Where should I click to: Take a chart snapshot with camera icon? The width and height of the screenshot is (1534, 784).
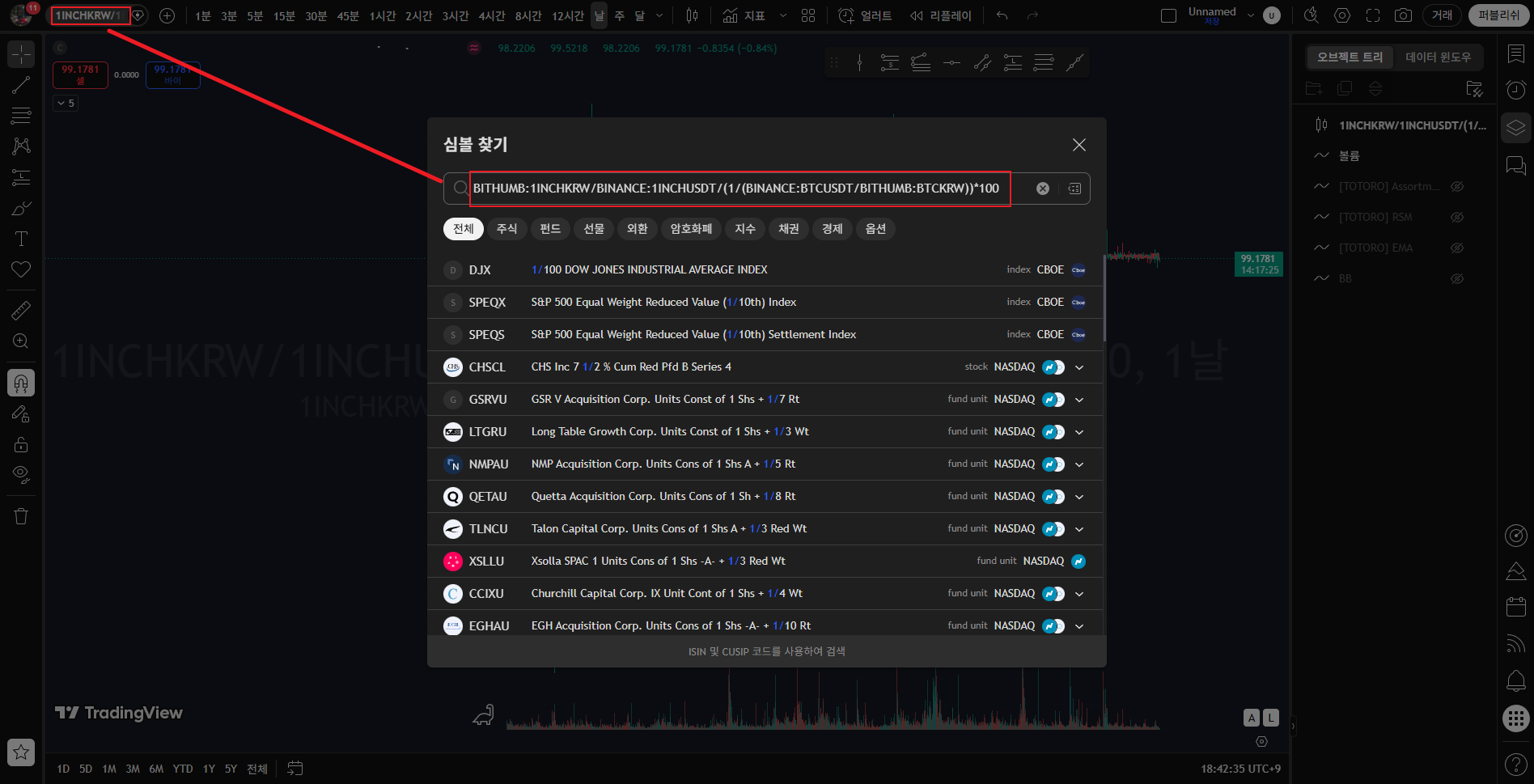pyautogui.click(x=1404, y=15)
